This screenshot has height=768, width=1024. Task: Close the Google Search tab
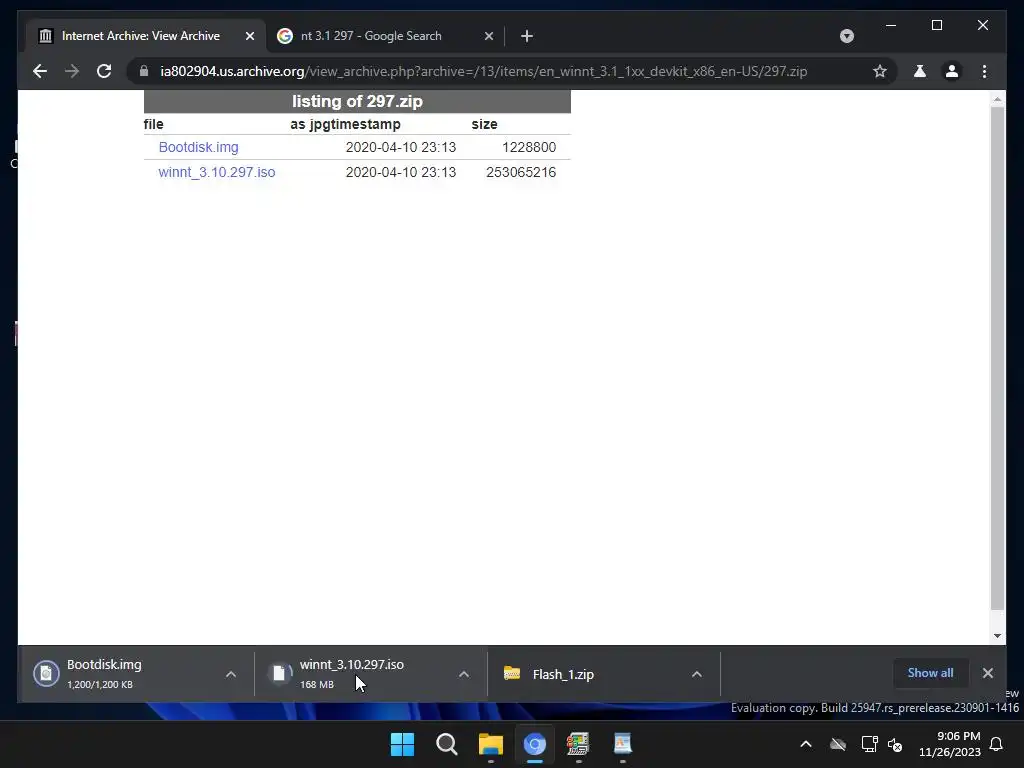[x=488, y=36]
